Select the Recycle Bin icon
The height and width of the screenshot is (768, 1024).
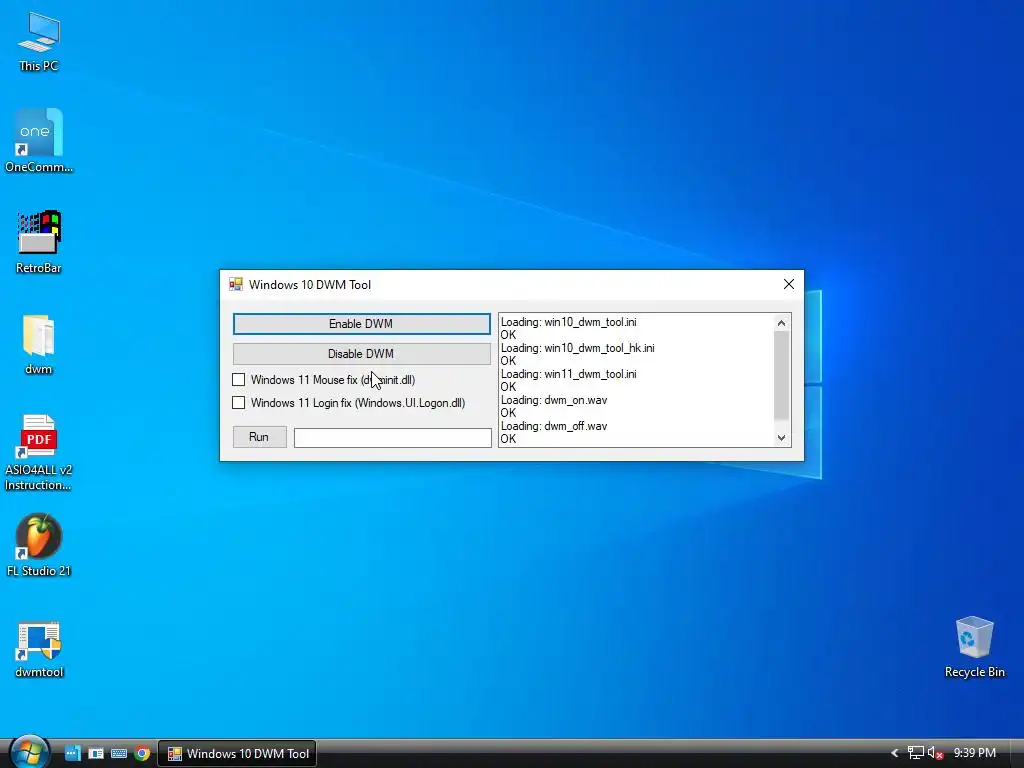(x=974, y=647)
